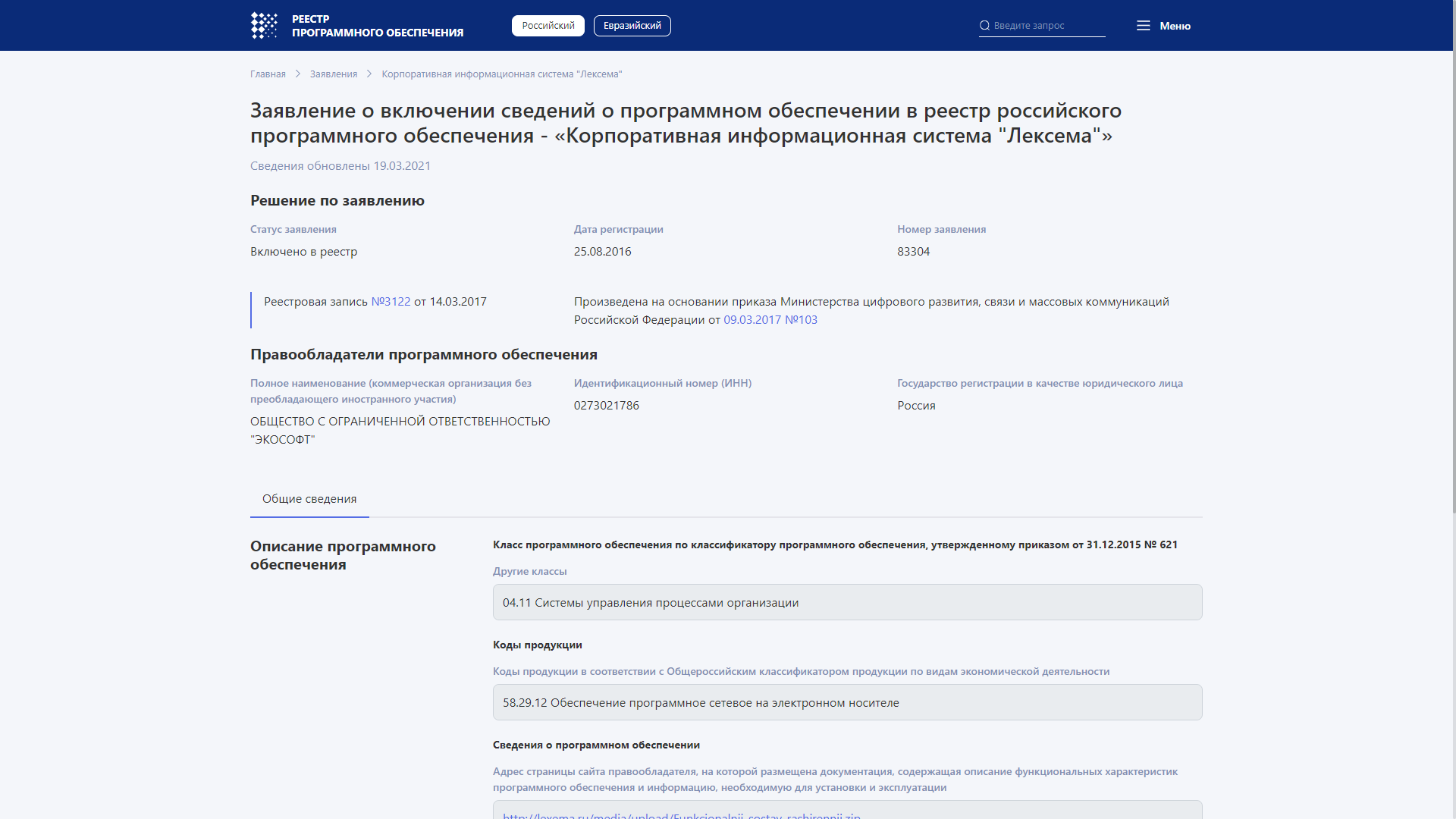Image resolution: width=1456 pixels, height=819 pixels.
Task: Select the Общие сведения tab
Action: 309,499
